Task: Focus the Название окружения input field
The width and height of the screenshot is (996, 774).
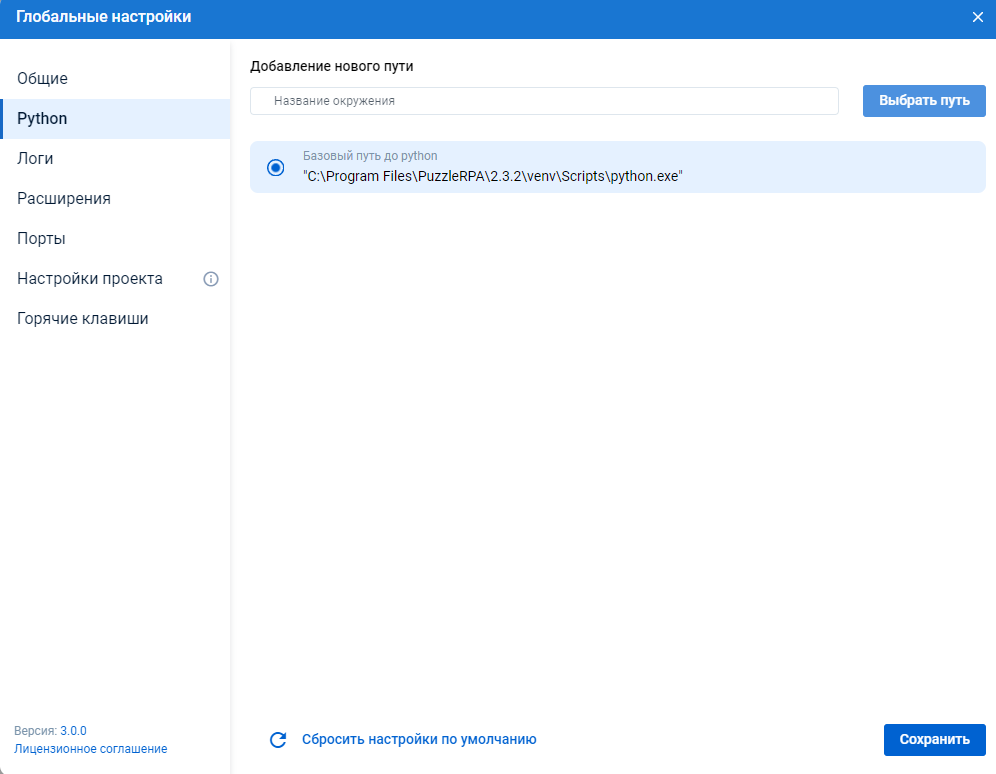Action: [x=544, y=101]
